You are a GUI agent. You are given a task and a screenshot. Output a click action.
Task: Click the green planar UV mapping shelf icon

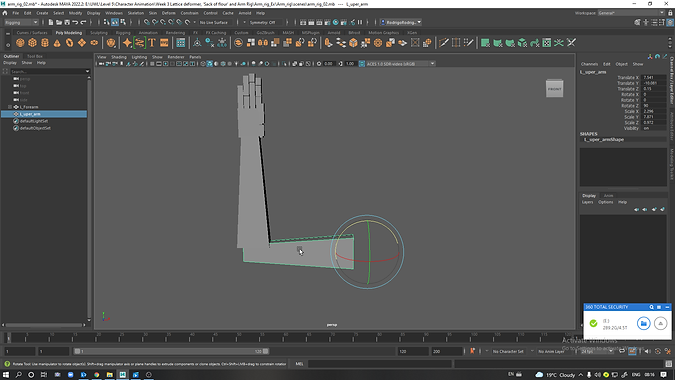[485, 43]
